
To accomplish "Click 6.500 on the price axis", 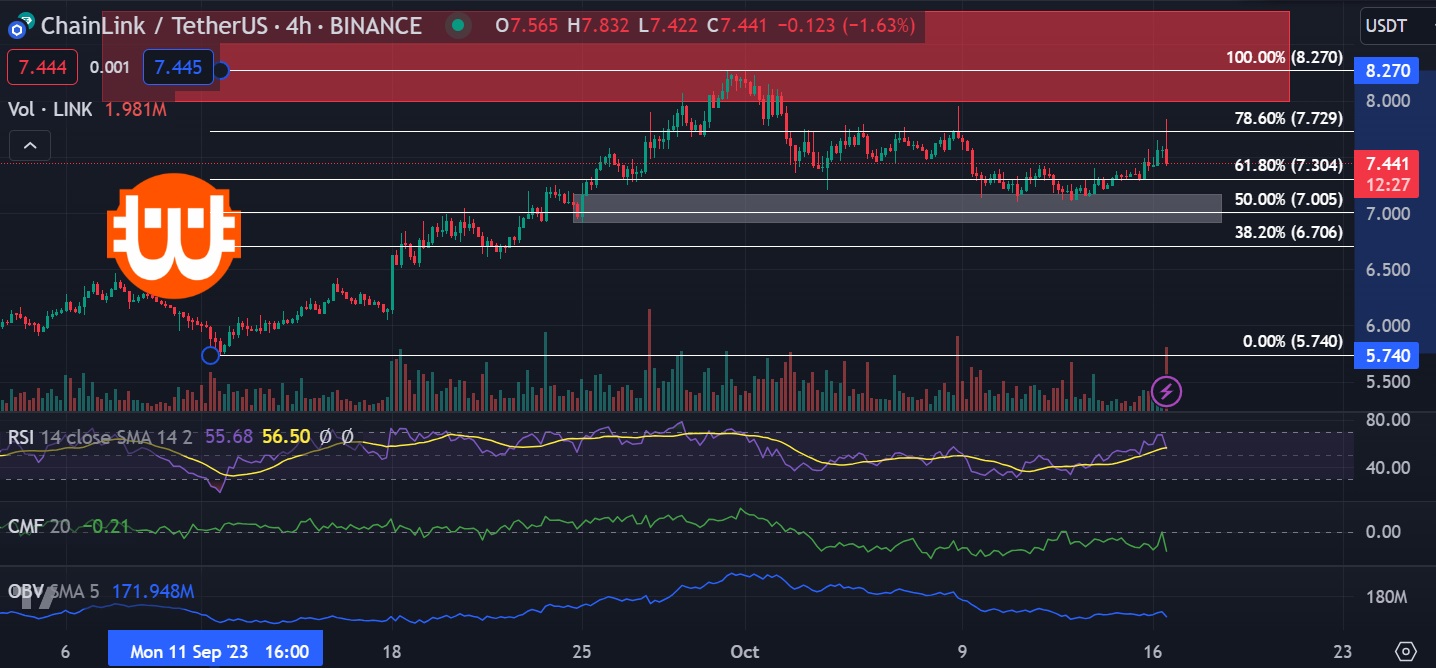I will click(x=1387, y=269).
